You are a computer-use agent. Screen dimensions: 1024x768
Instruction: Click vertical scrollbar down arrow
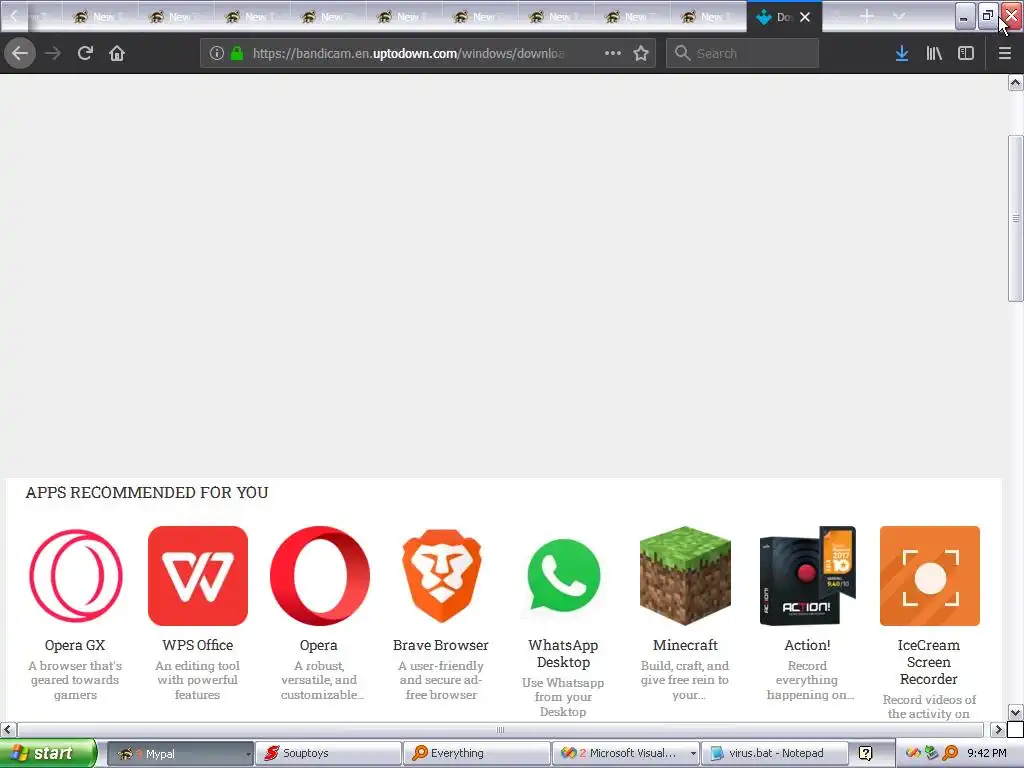(1015, 712)
